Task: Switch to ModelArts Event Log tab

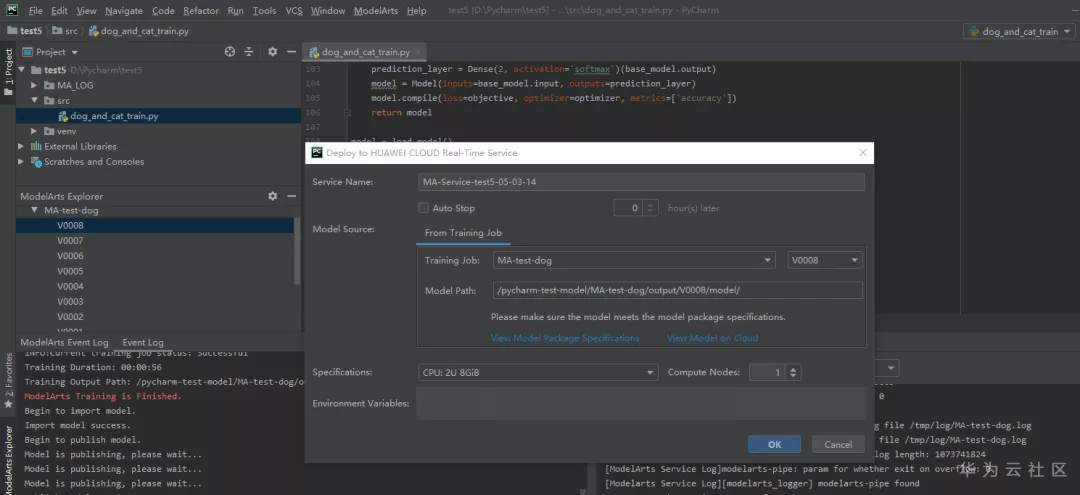Action: tap(64, 342)
